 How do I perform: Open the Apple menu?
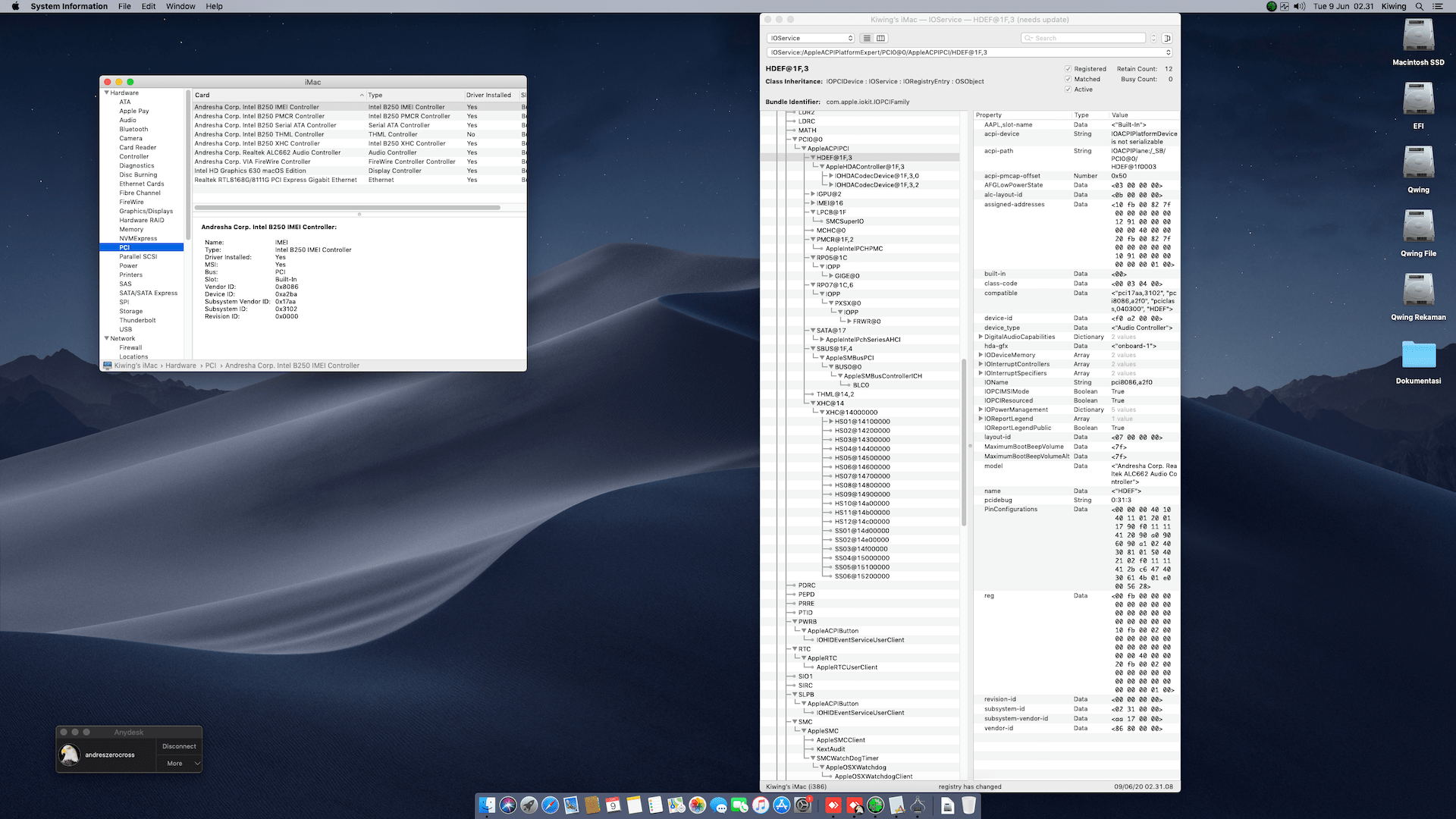point(14,6)
